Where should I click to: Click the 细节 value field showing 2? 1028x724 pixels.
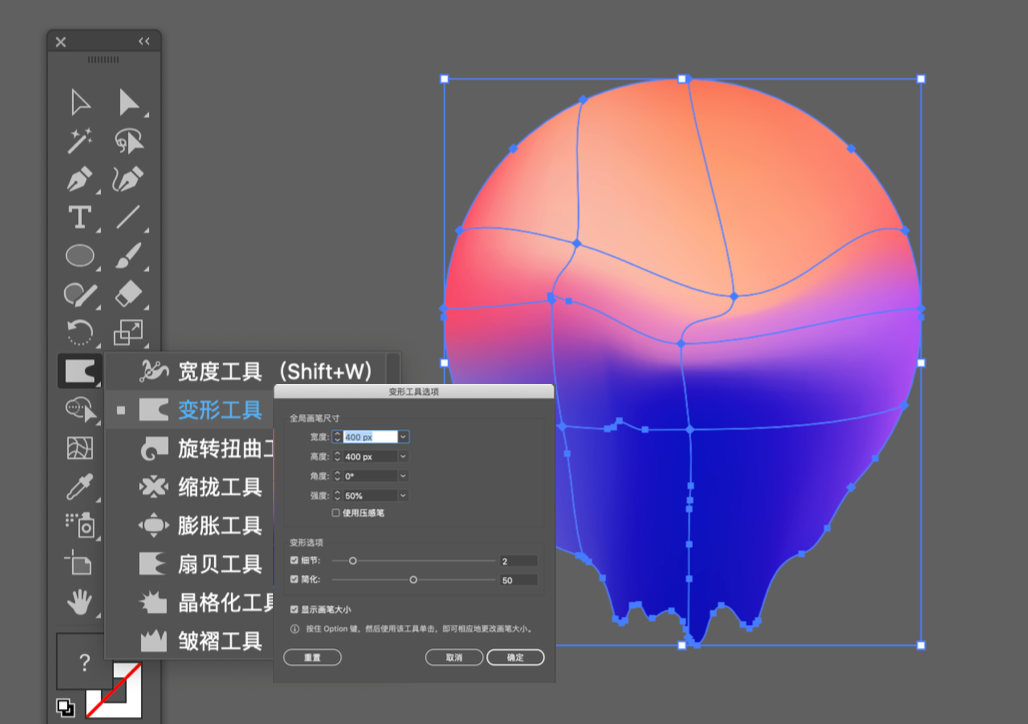tap(519, 561)
